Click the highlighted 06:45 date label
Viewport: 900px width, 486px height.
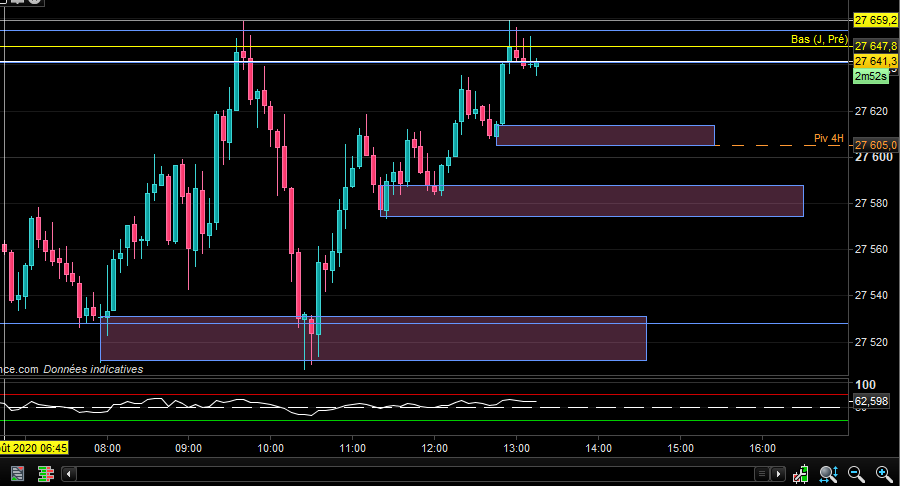[x=34, y=448]
